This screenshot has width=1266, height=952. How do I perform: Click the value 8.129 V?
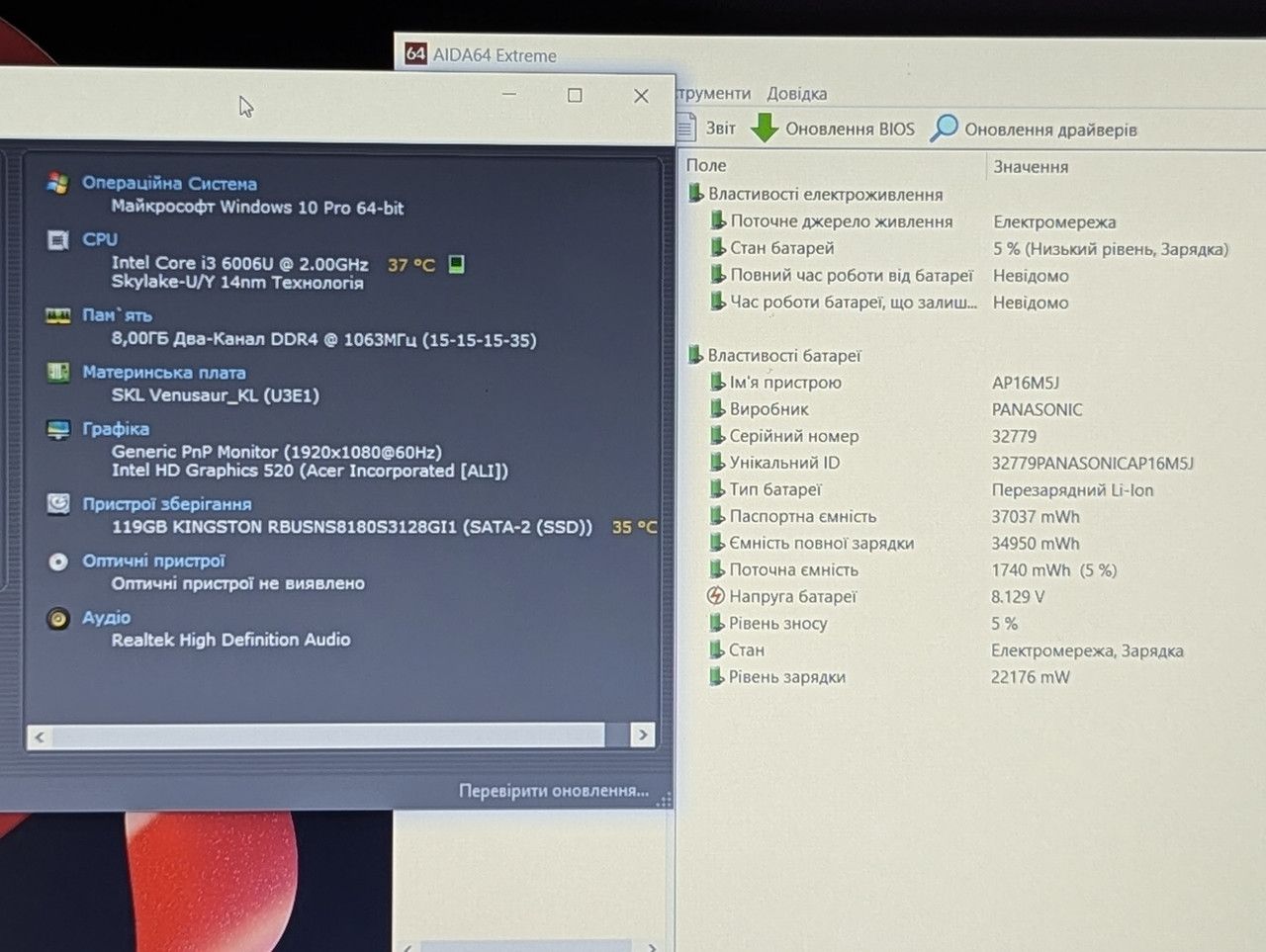[1018, 596]
